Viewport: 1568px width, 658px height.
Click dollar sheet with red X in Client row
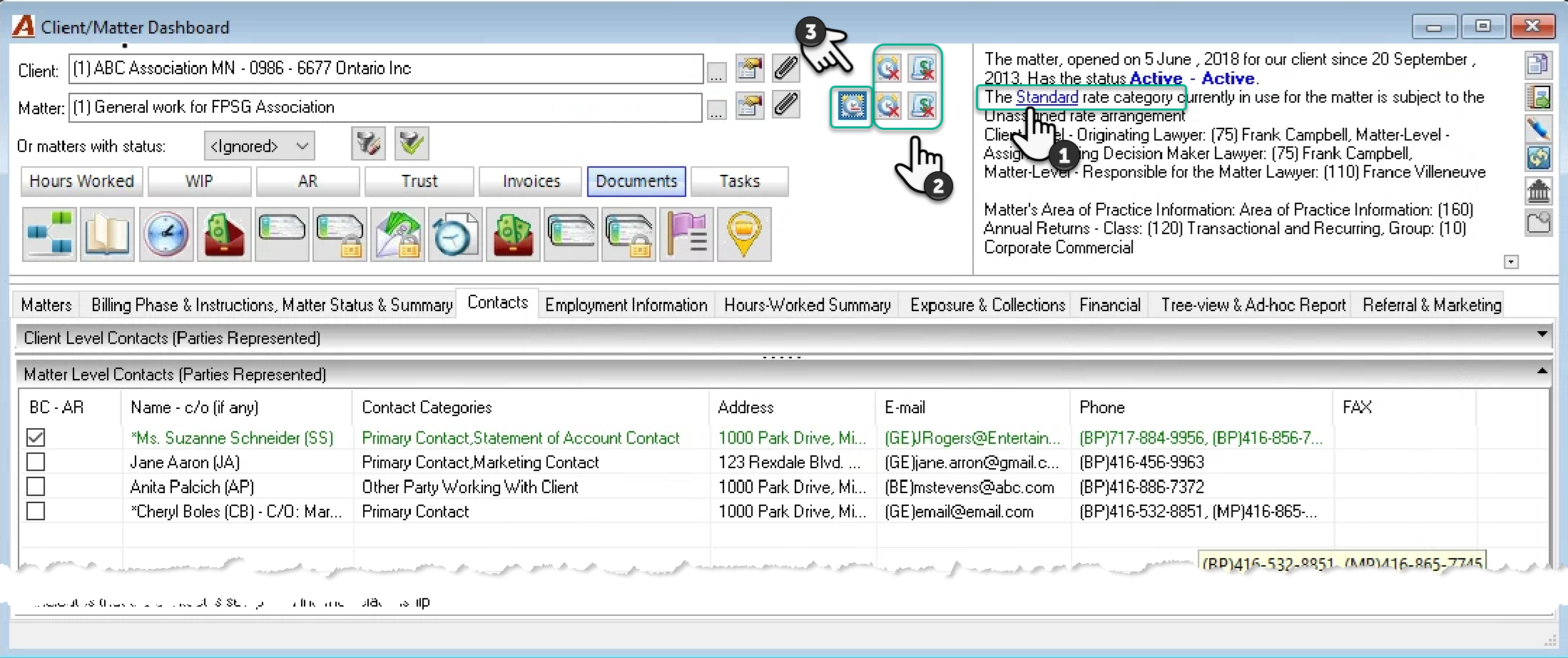coord(924,69)
